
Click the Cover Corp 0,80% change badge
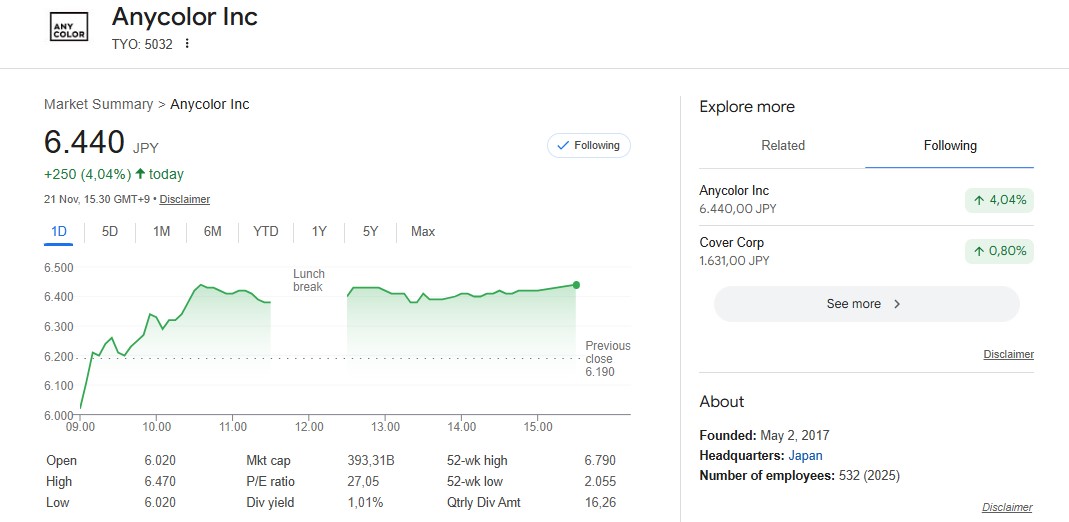999,251
